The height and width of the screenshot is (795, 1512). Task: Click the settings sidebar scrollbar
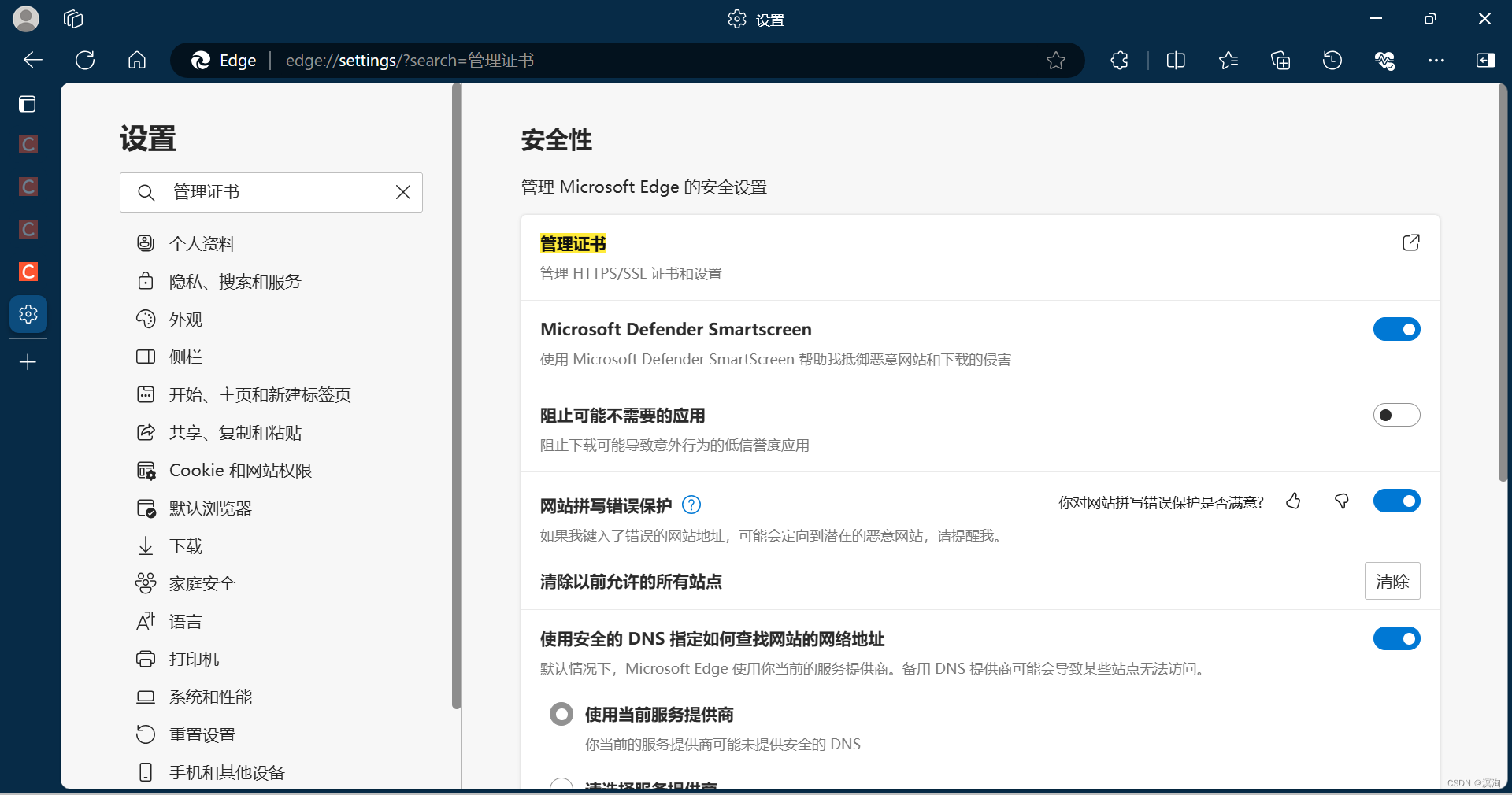coord(456,396)
